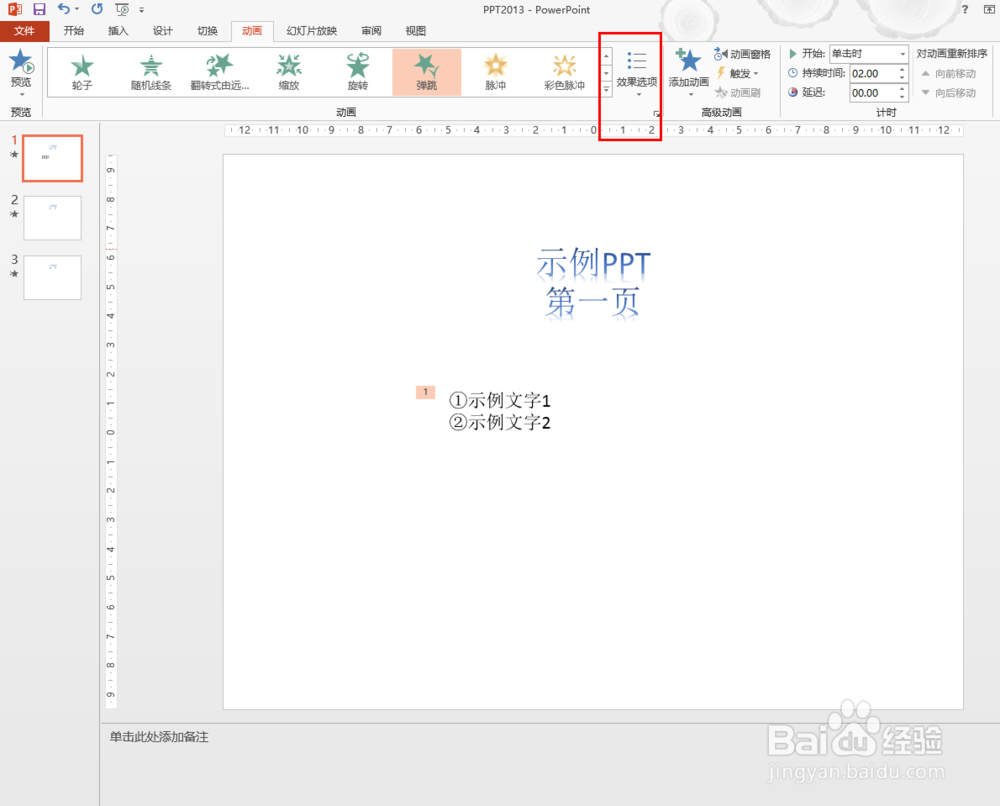Choose the 缩放 (Zoom) animation effect
Viewport: 1000px width, 806px height.
(x=288, y=71)
